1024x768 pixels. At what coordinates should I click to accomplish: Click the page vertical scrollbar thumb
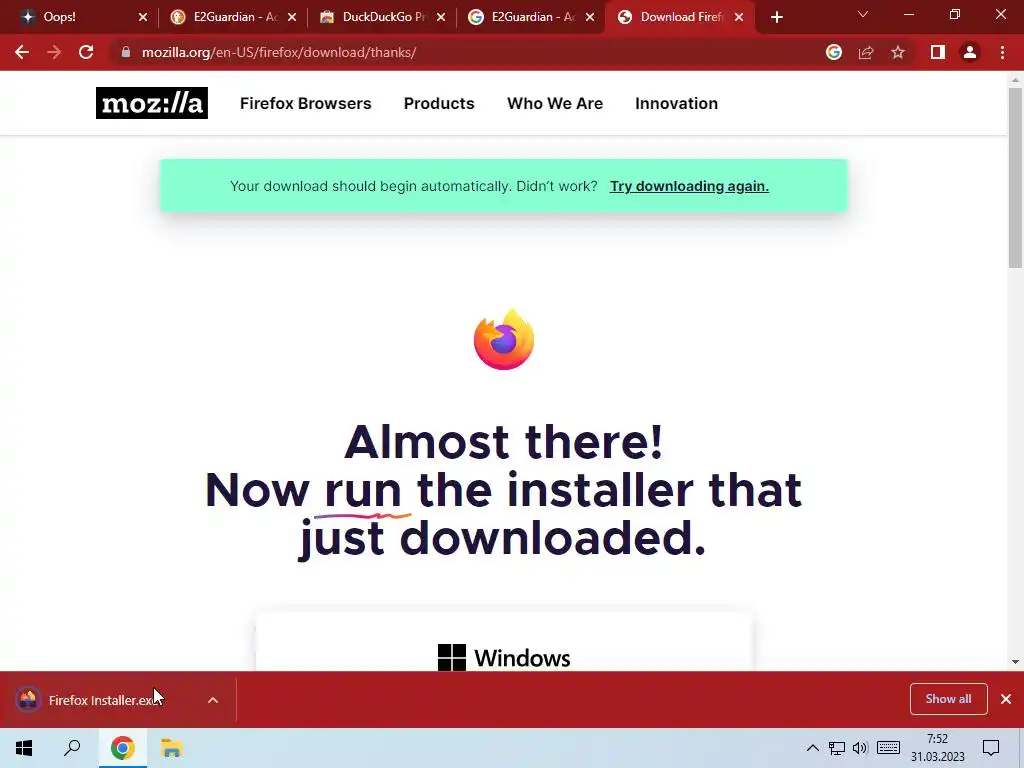[x=1015, y=178]
